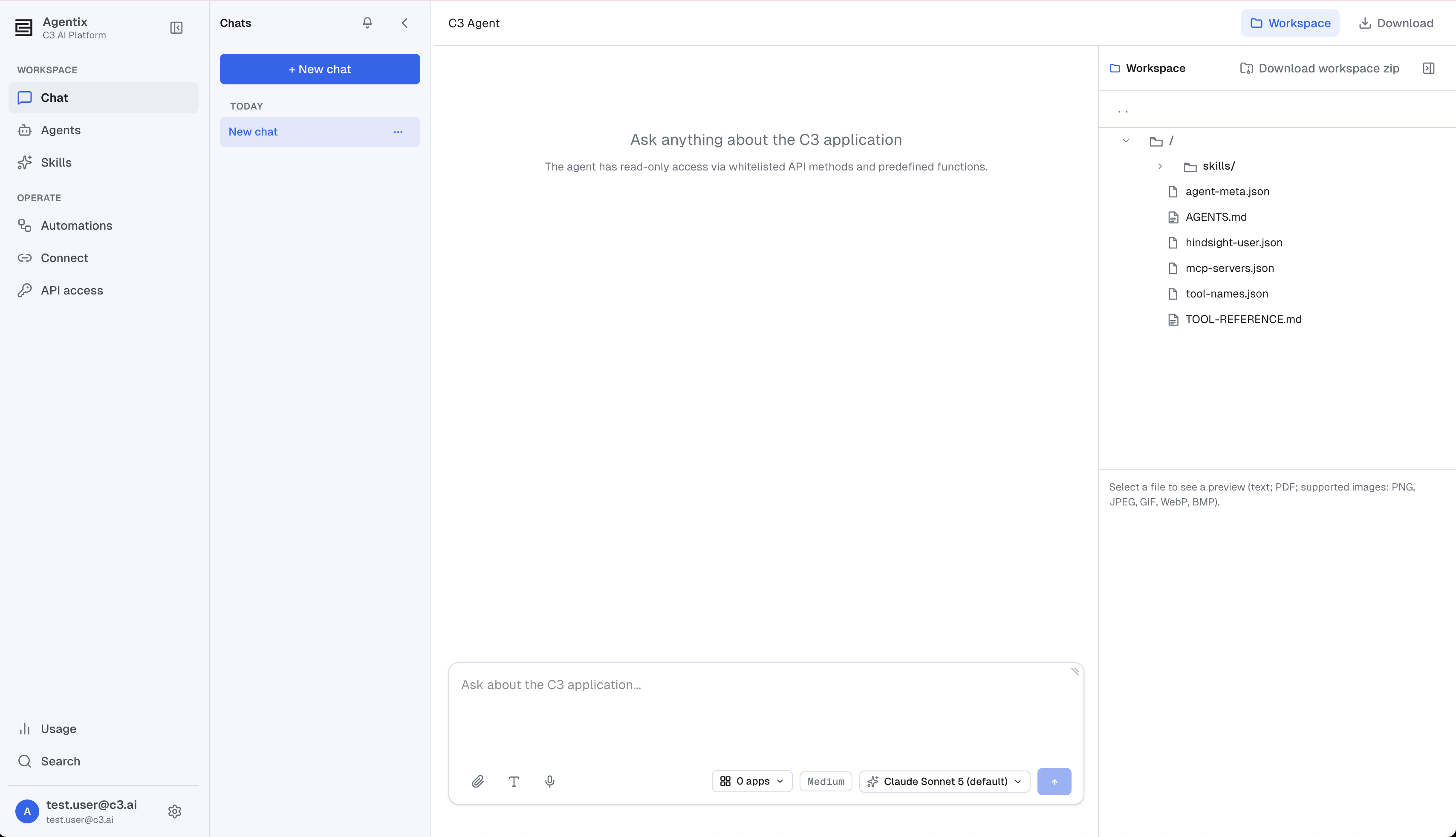The height and width of the screenshot is (837, 1456).
Task: Open settings gear next to test.user@c3.ai
Action: 175,811
